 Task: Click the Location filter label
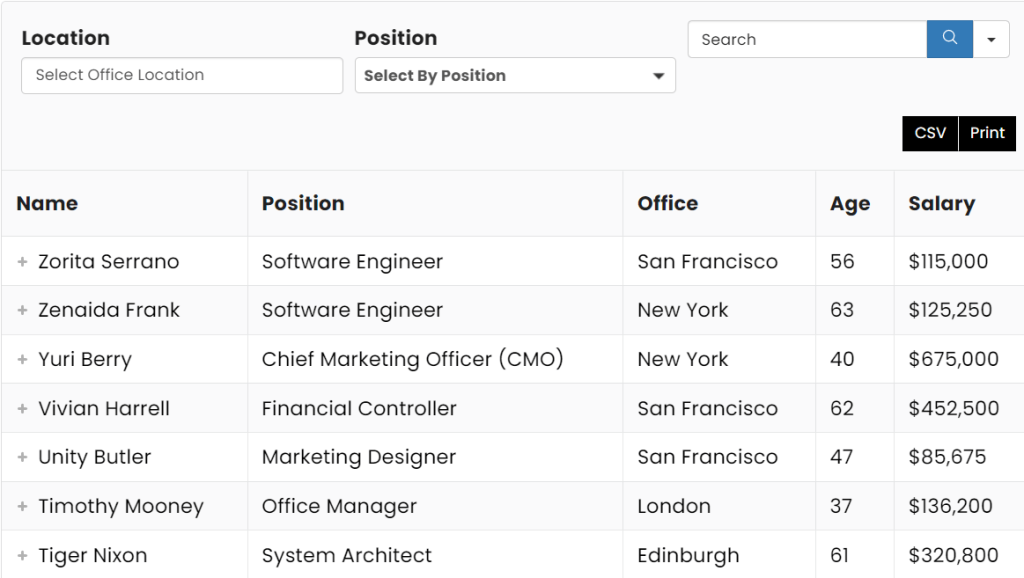click(x=65, y=38)
